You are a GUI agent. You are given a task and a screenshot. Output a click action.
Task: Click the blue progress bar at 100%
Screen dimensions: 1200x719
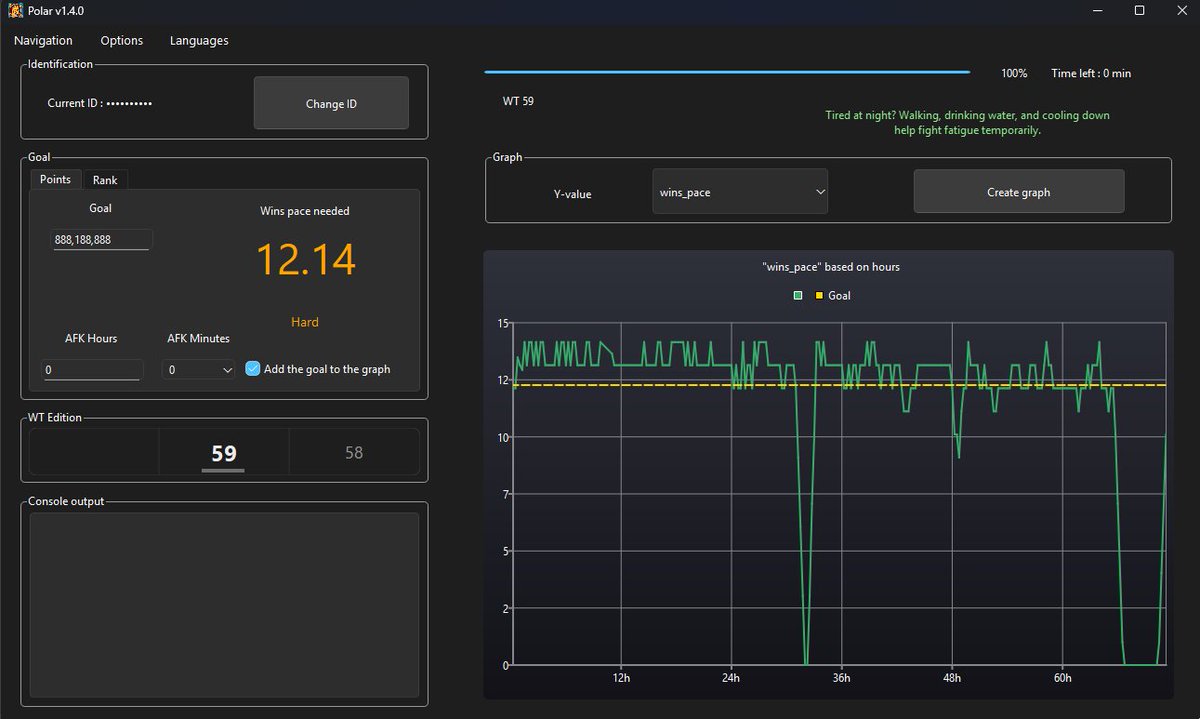[727, 72]
